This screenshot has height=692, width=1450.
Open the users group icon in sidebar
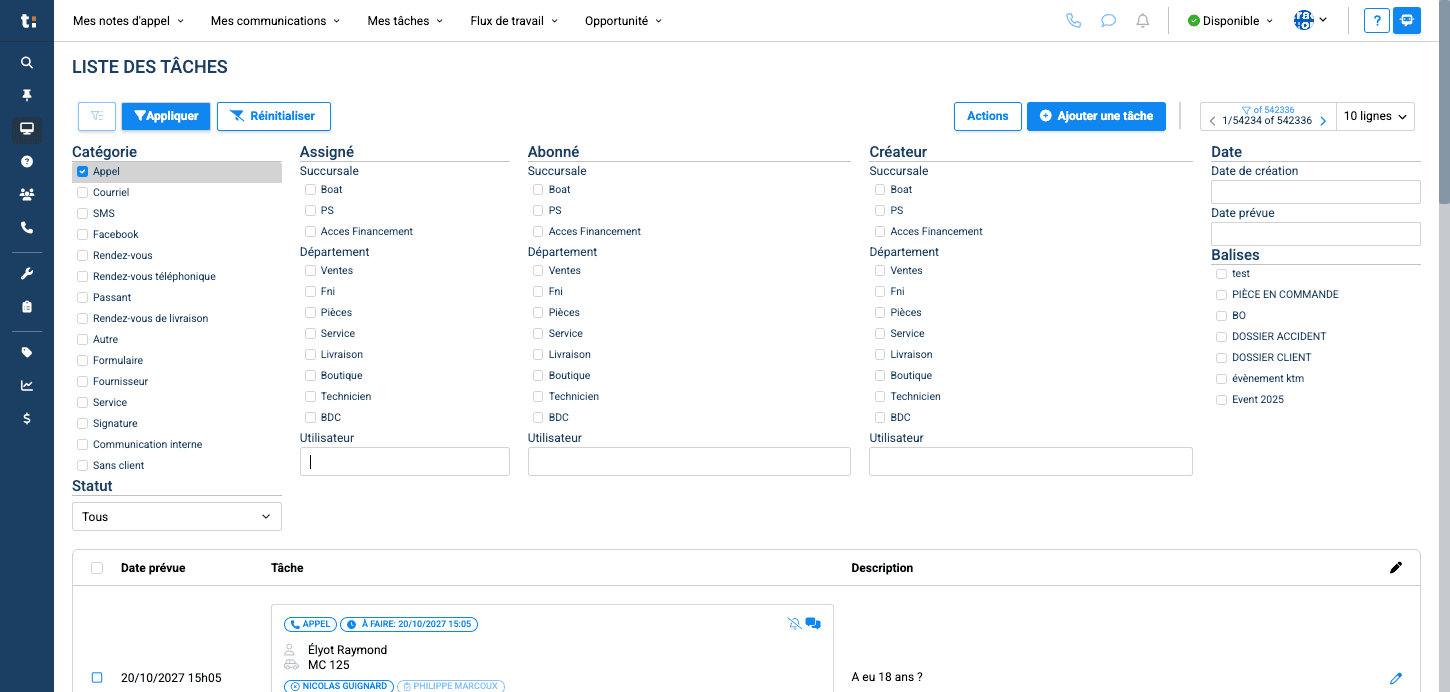point(27,194)
